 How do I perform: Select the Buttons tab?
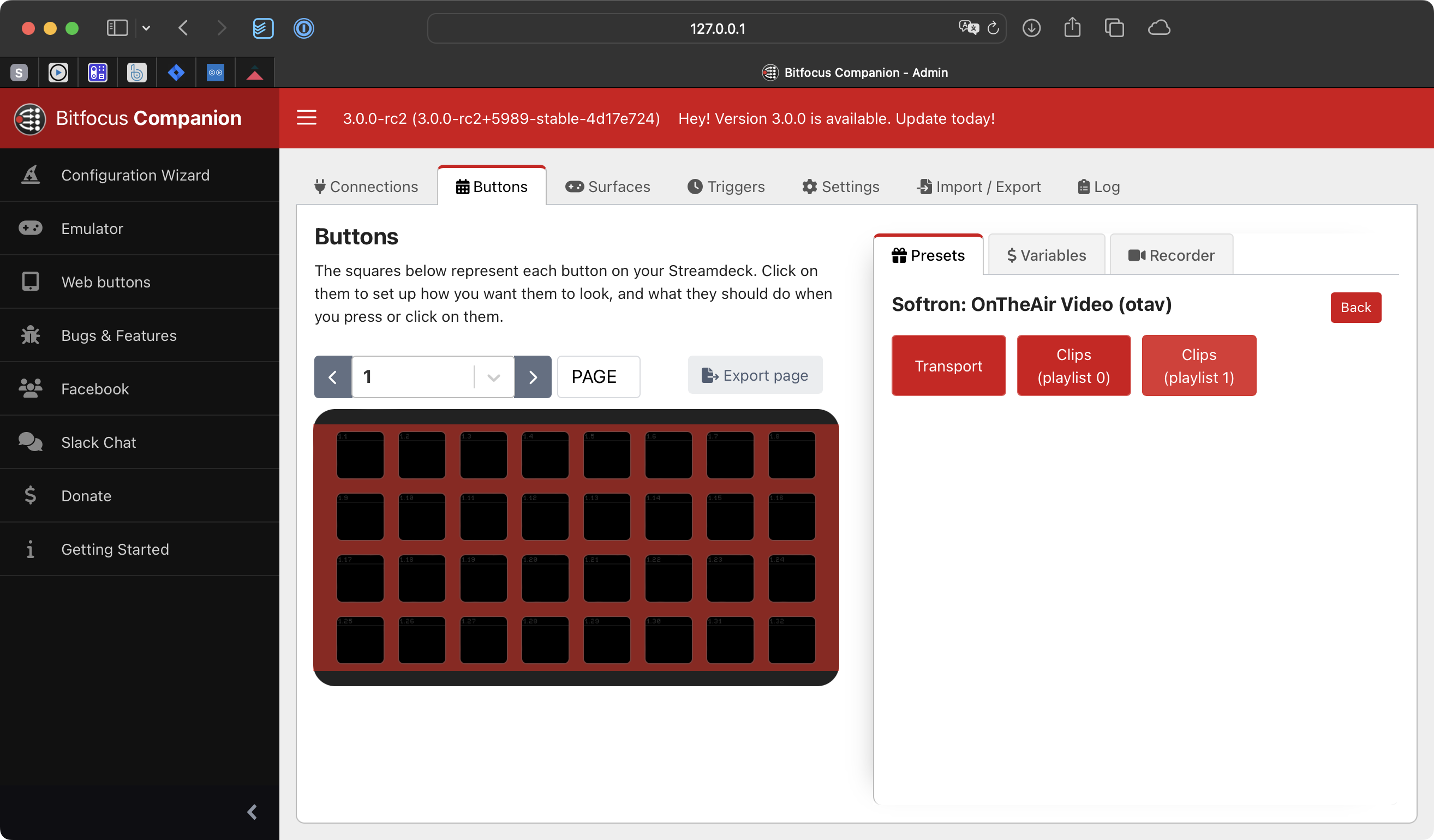[492, 187]
